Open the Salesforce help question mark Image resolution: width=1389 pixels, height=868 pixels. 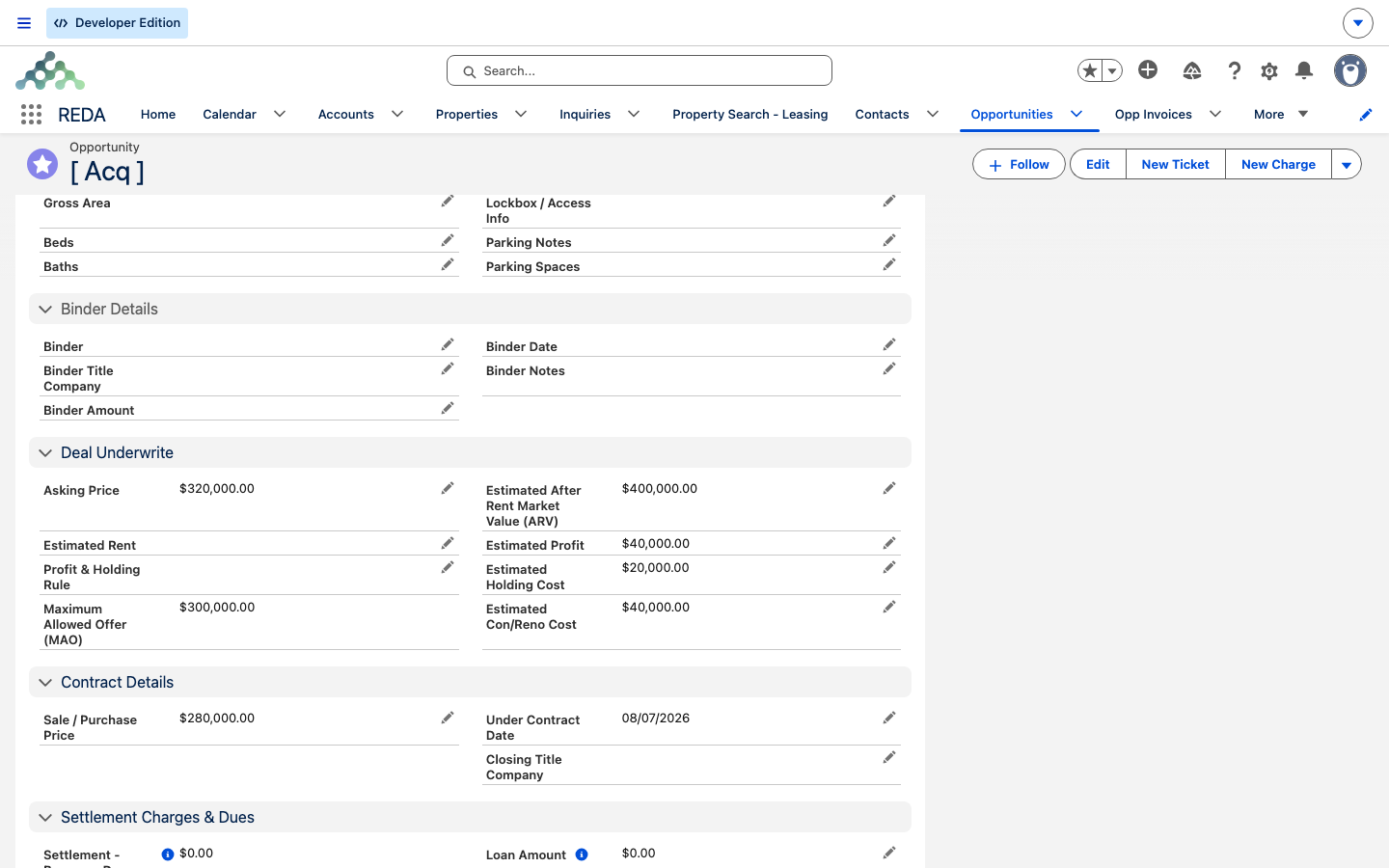tap(1234, 70)
